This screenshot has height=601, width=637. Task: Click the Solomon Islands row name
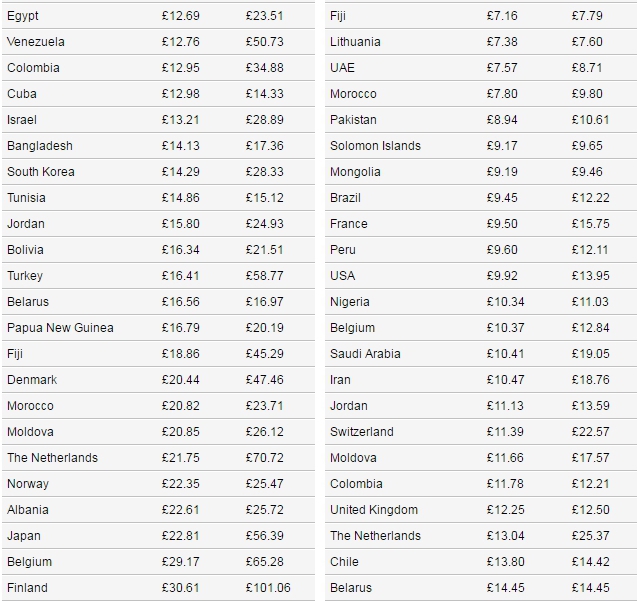pyautogui.click(x=375, y=146)
